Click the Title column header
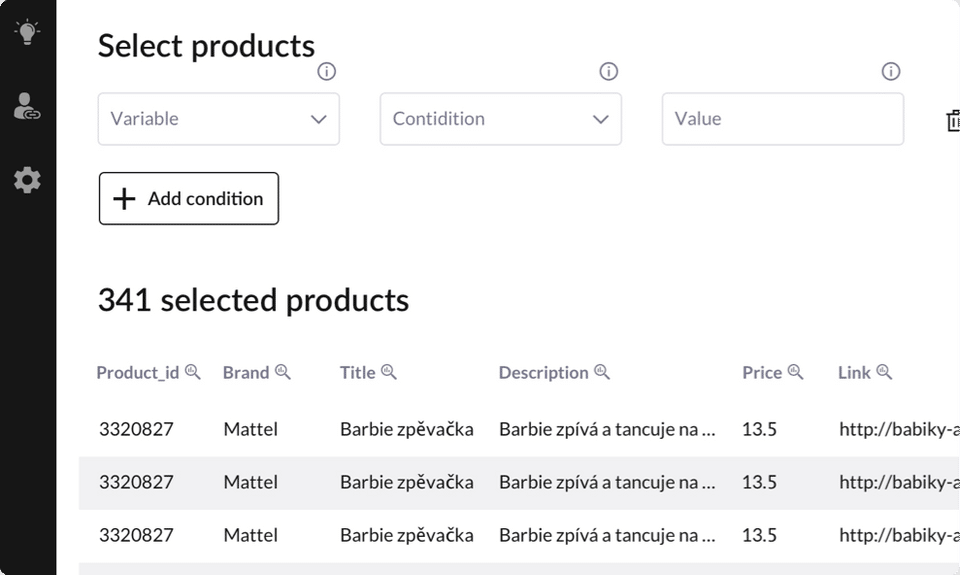 358,372
